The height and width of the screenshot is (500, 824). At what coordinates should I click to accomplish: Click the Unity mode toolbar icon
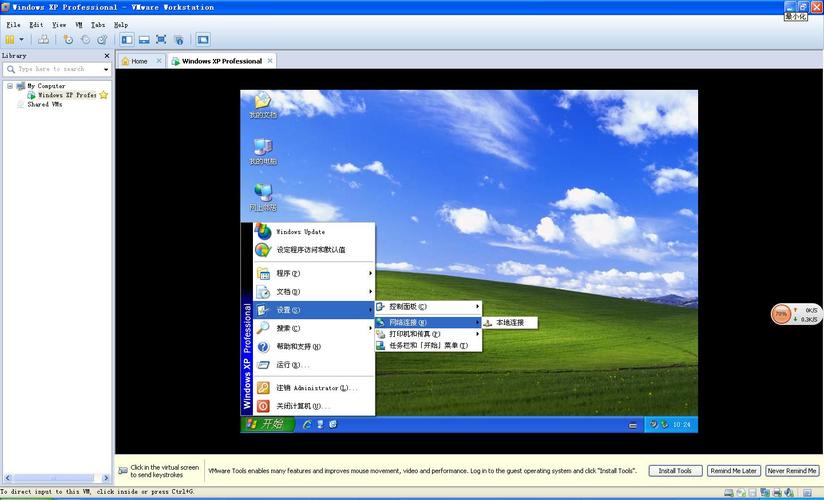click(x=179, y=39)
